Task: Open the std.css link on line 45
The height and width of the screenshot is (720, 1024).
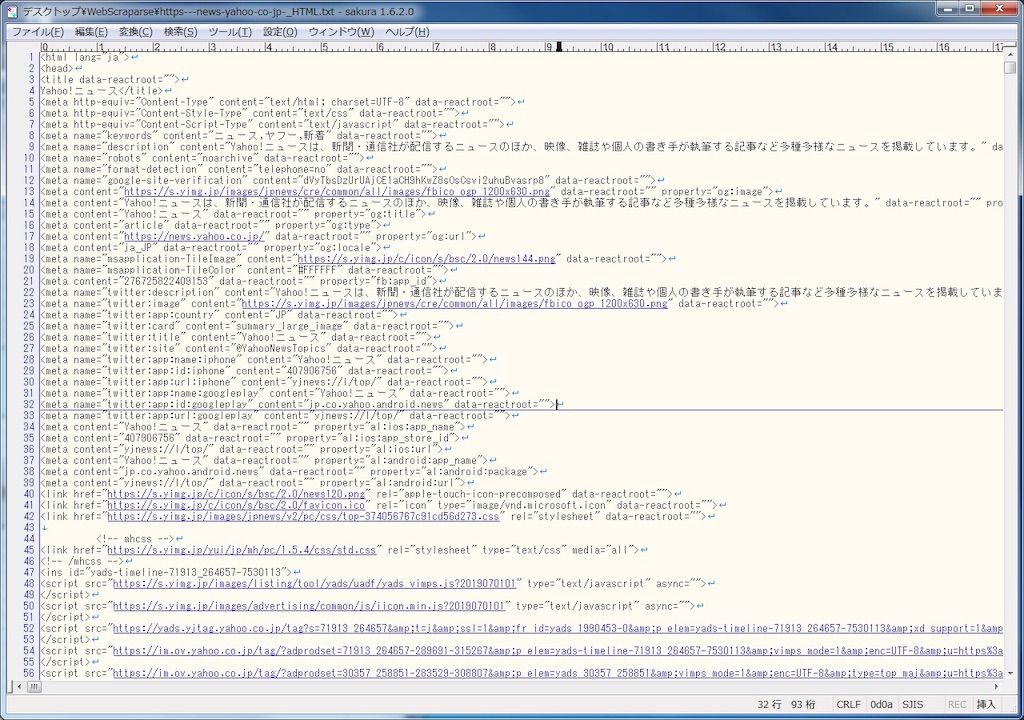Action: click(242, 550)
